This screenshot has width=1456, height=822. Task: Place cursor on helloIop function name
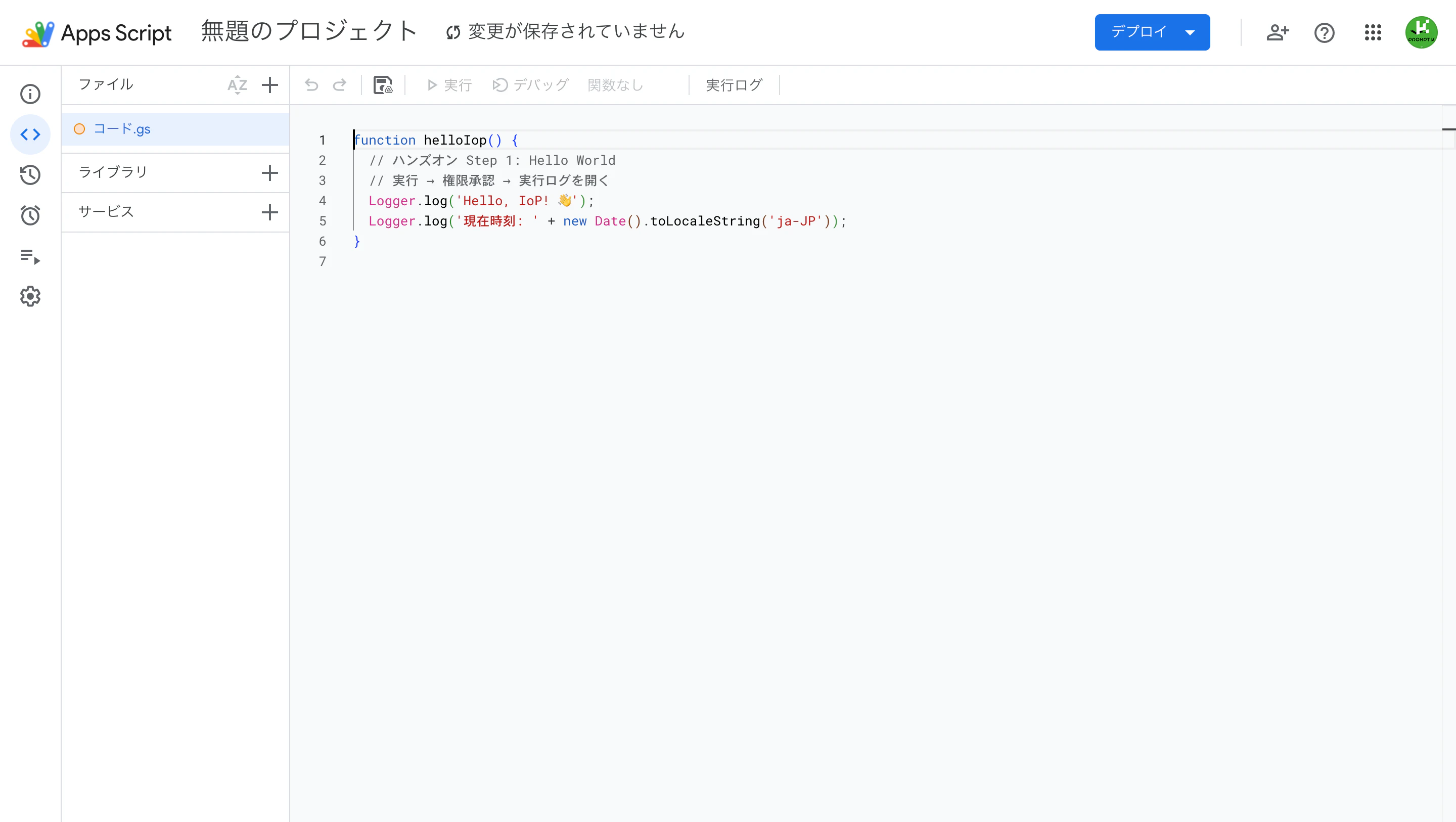tap(455, 140)
